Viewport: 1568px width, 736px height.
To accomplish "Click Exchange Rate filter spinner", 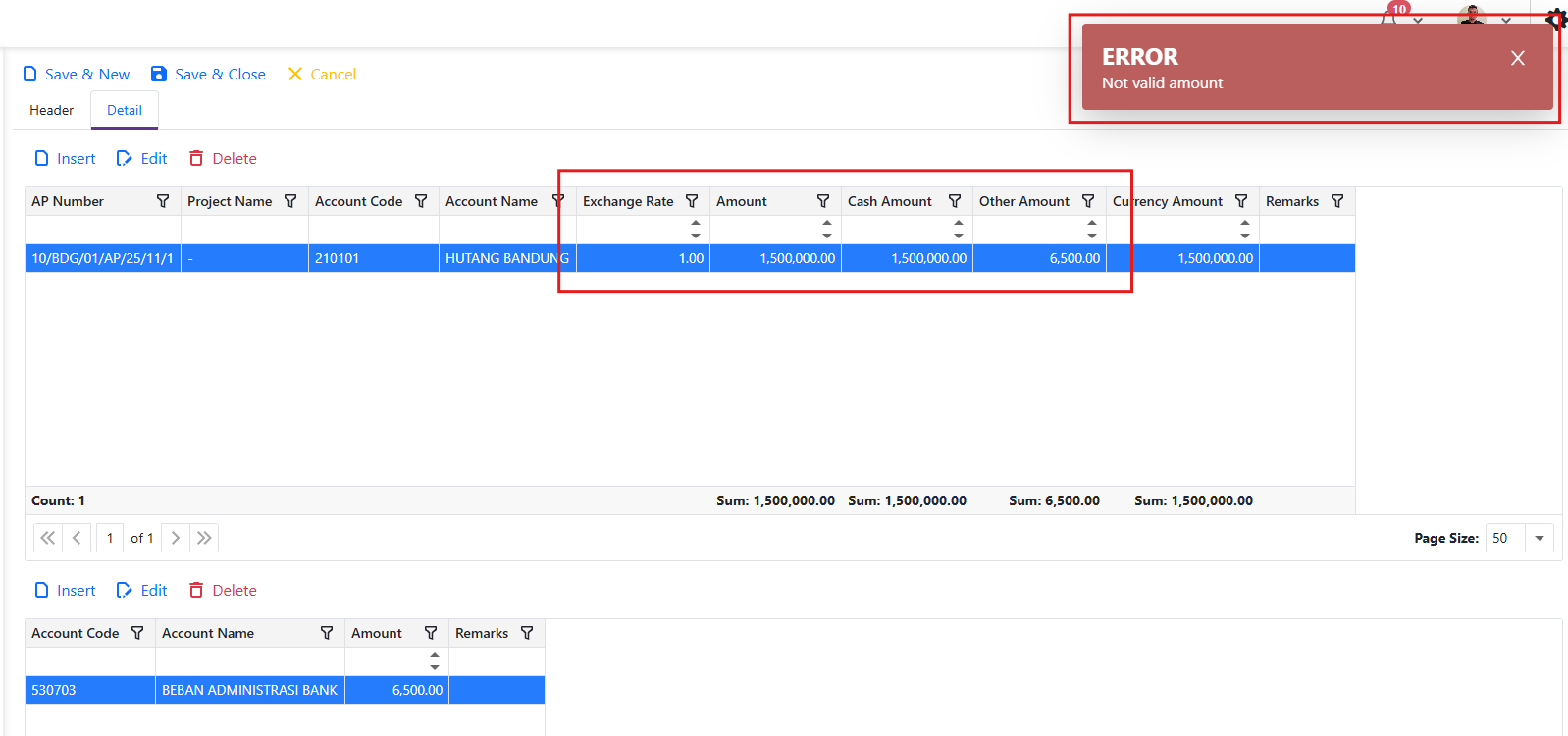I will (x=696, y=229).
